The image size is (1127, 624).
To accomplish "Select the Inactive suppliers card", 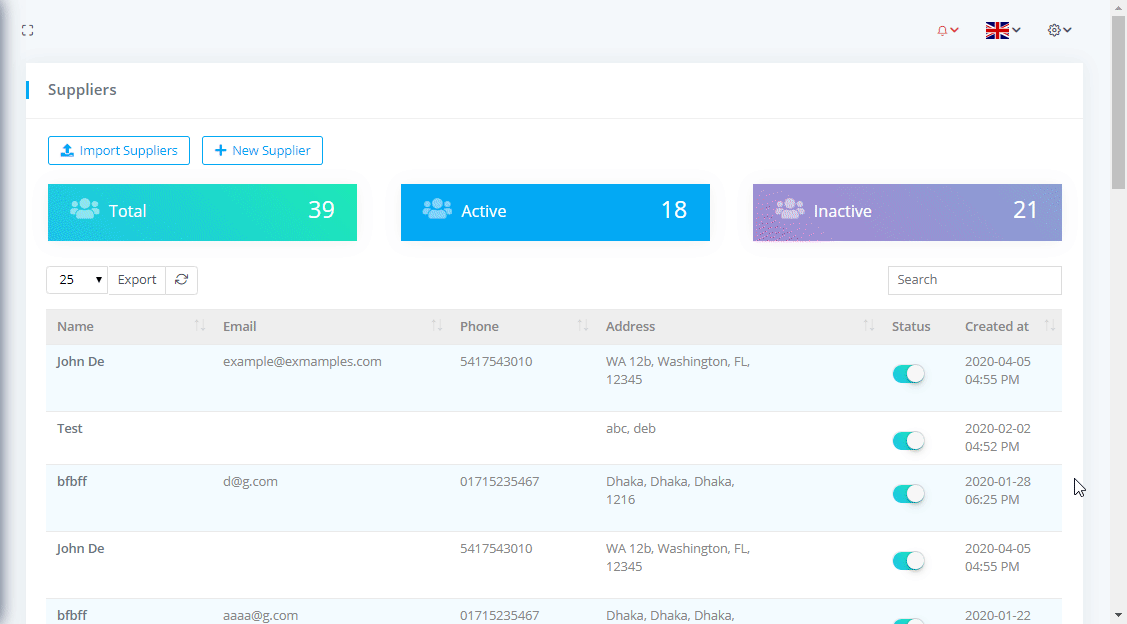I will (907, 212).
